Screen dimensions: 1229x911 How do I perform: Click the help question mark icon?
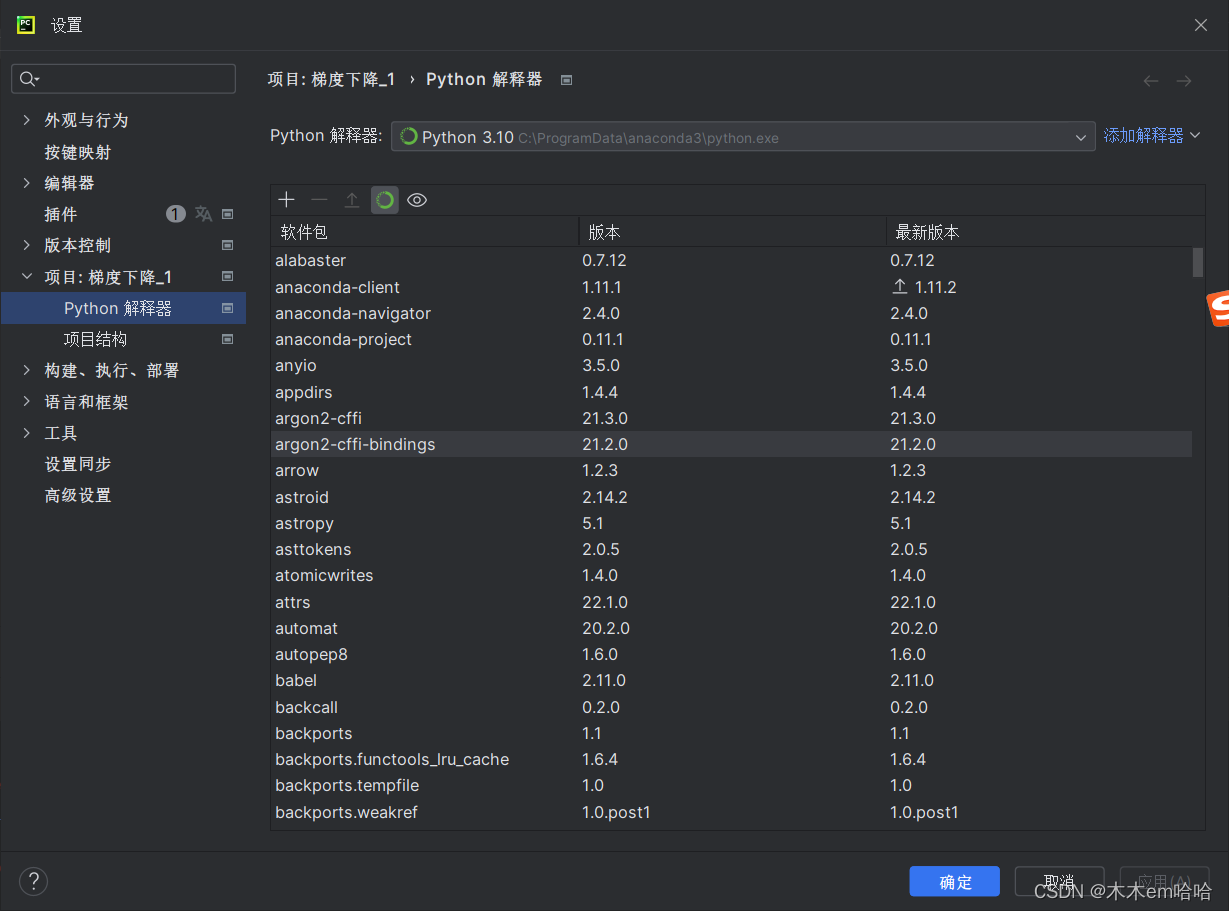33,881
